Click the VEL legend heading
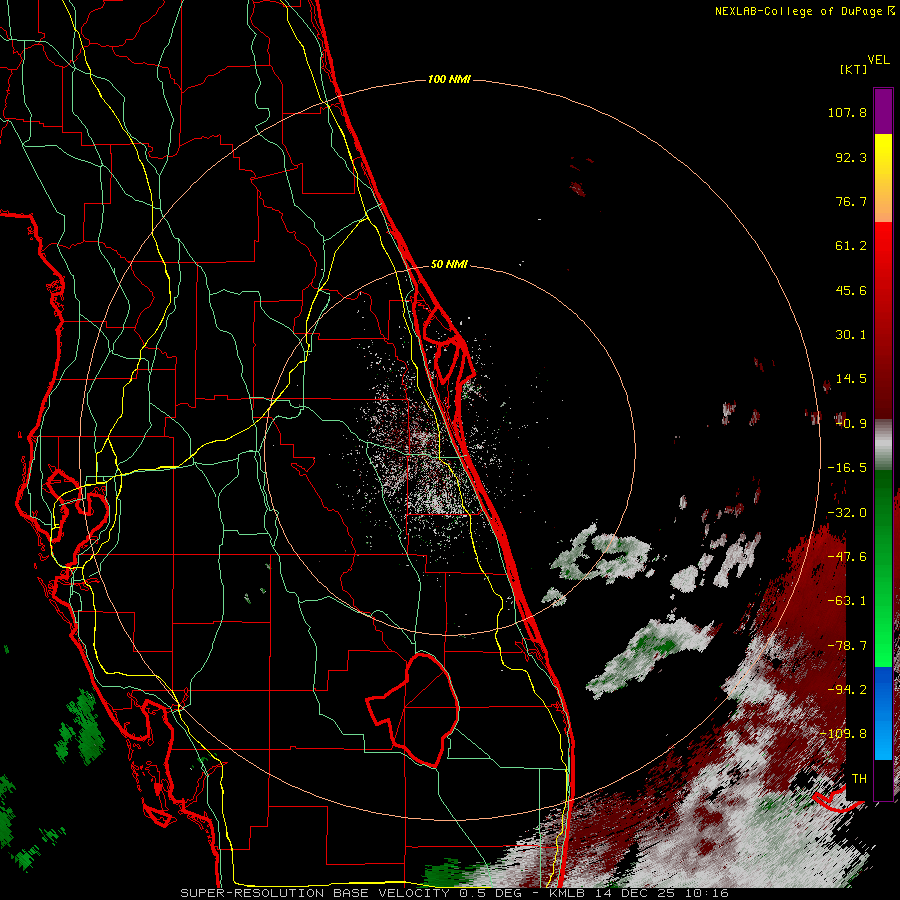This screenshot has width=900, height=900. click(x=878, y=60)
